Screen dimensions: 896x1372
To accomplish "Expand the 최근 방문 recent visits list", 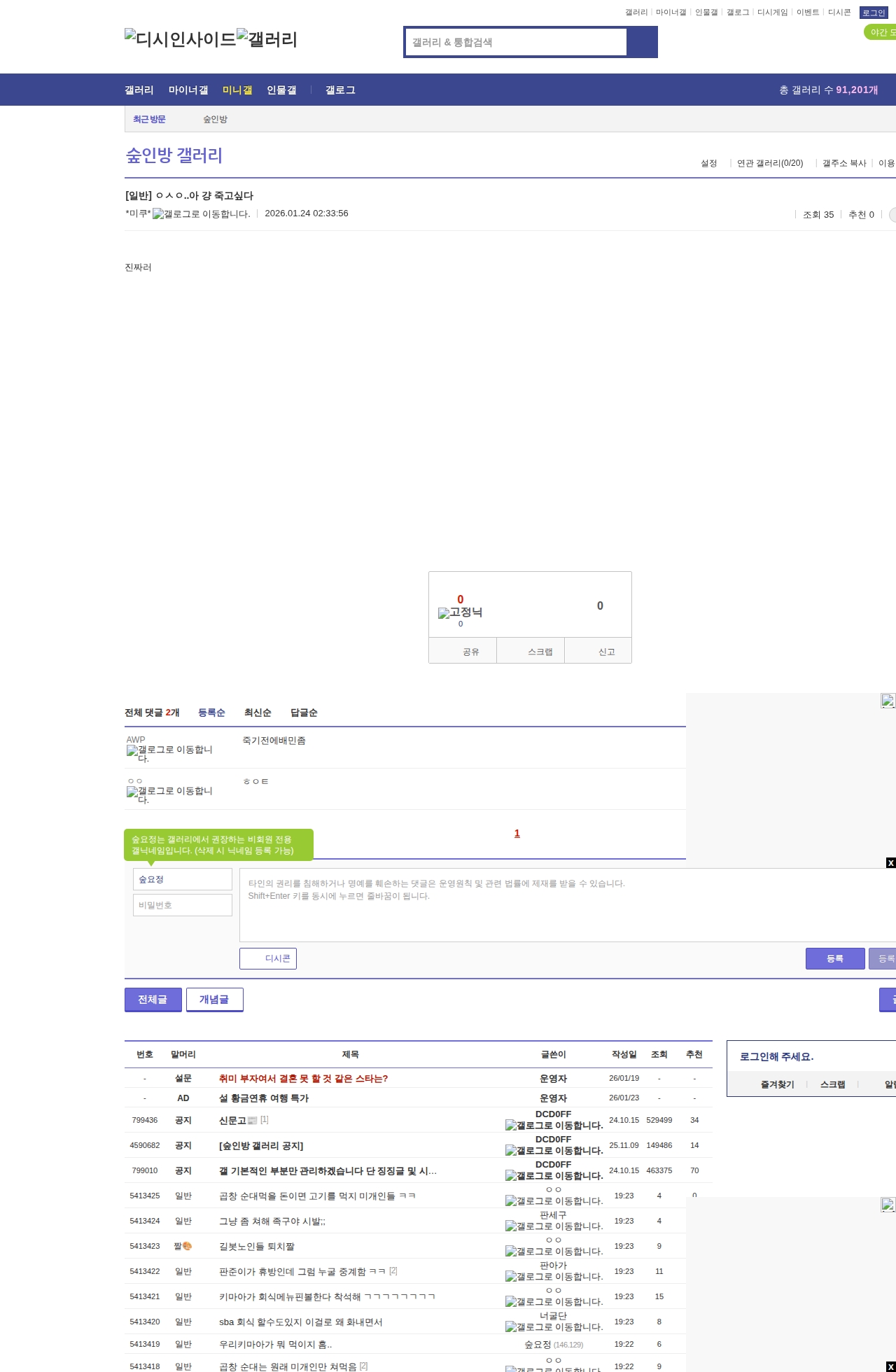I will click(x=149, y=119).
